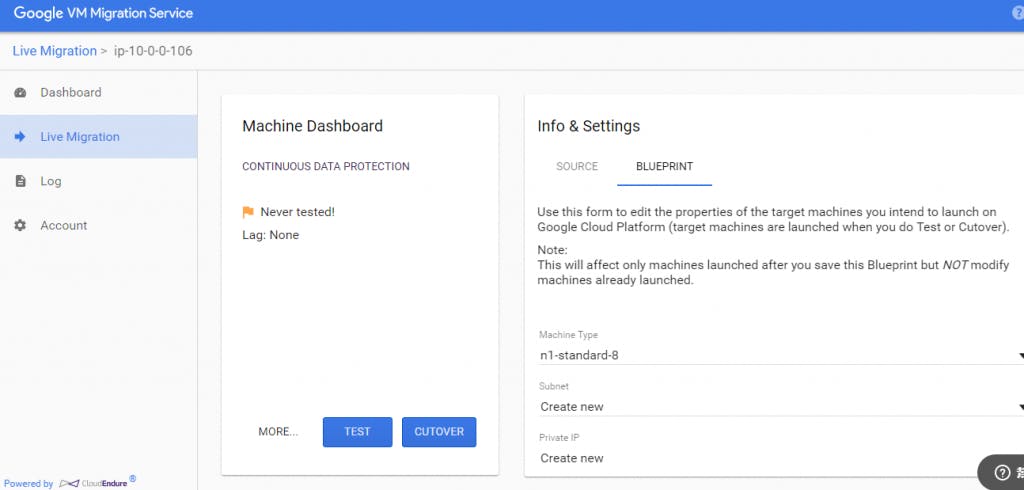This screenshot has height=490, width=1024.
Task: Click the Account gear icon
Action: 20,226
